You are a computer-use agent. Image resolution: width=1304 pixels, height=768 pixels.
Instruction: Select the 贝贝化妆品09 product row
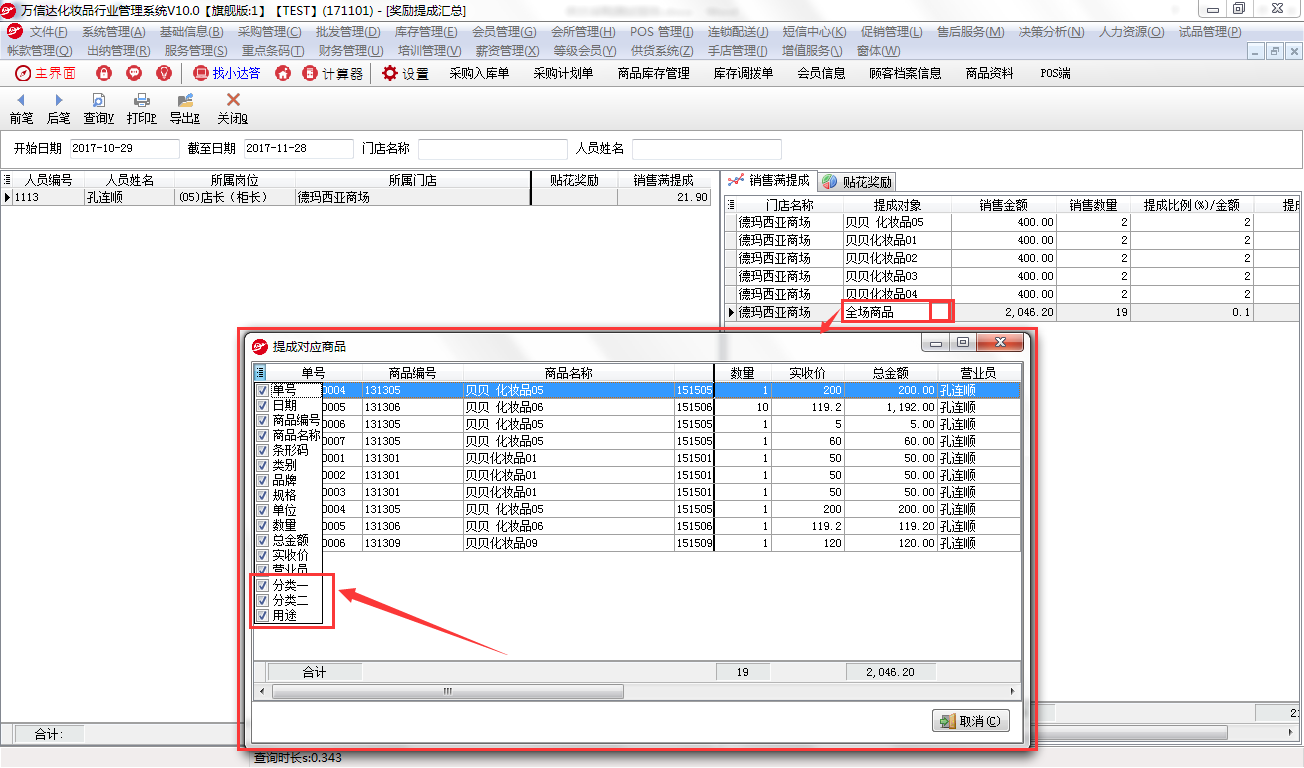pos(637,543)
